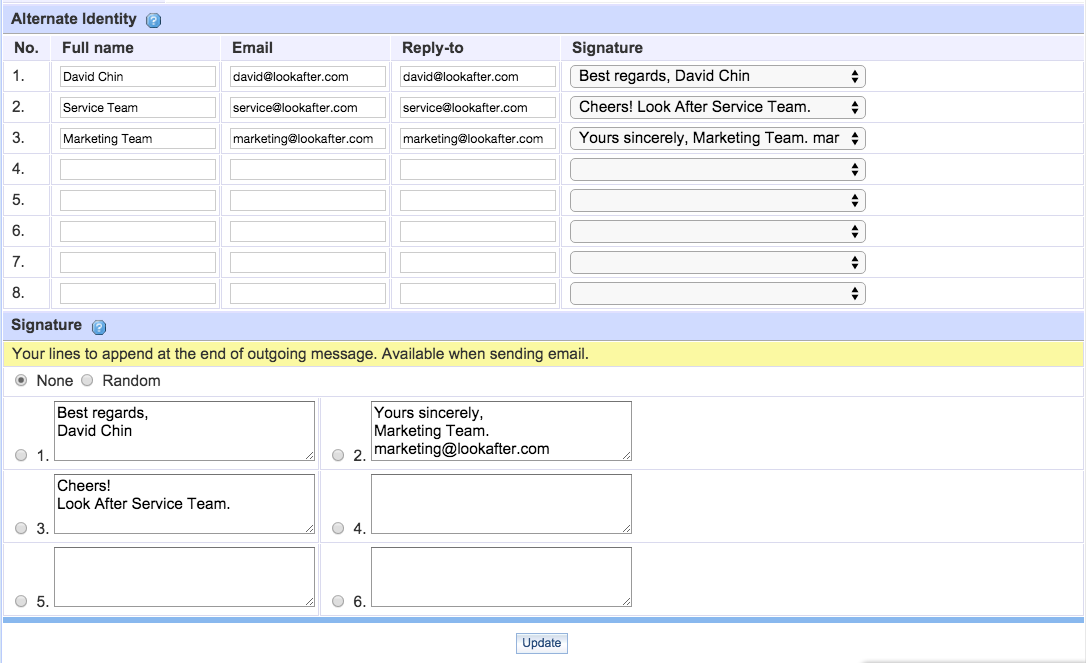Click the 'Full name' column header
1086x663 pixels.
[x=98, y=48]
